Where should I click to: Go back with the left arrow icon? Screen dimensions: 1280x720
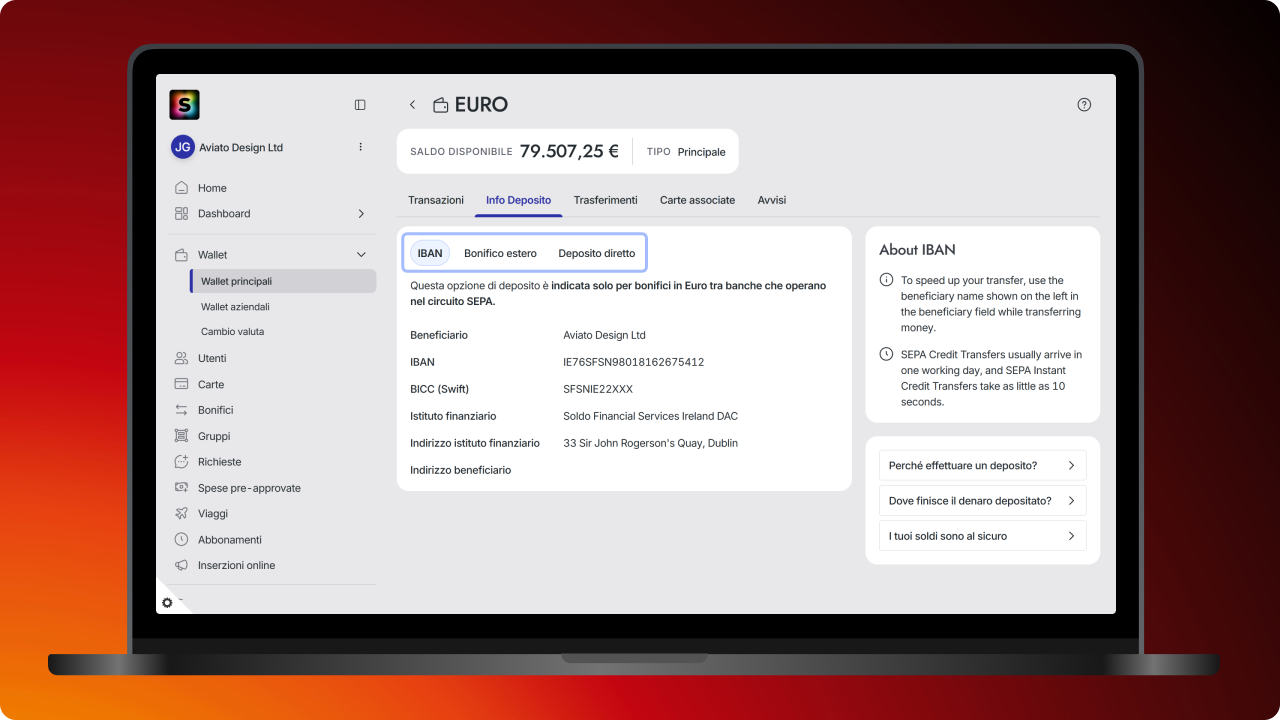pos(412,105)
